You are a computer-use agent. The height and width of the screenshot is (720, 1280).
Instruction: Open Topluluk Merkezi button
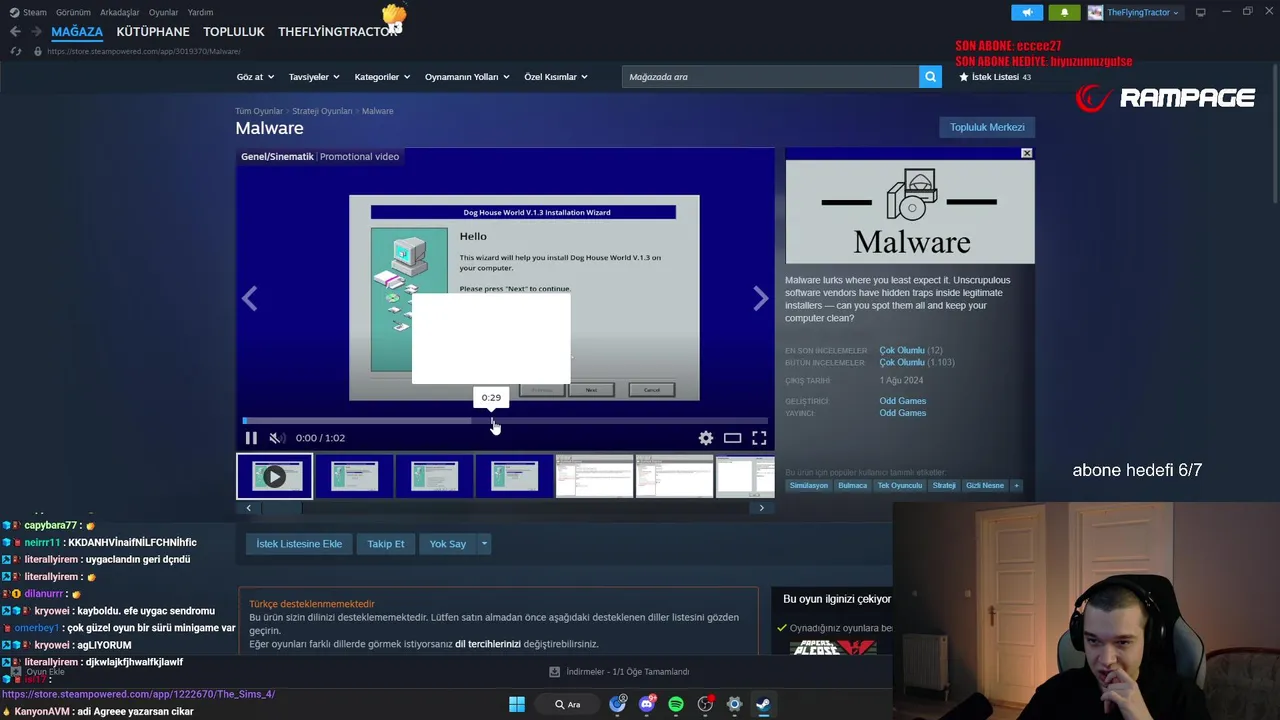click(987, 127)
